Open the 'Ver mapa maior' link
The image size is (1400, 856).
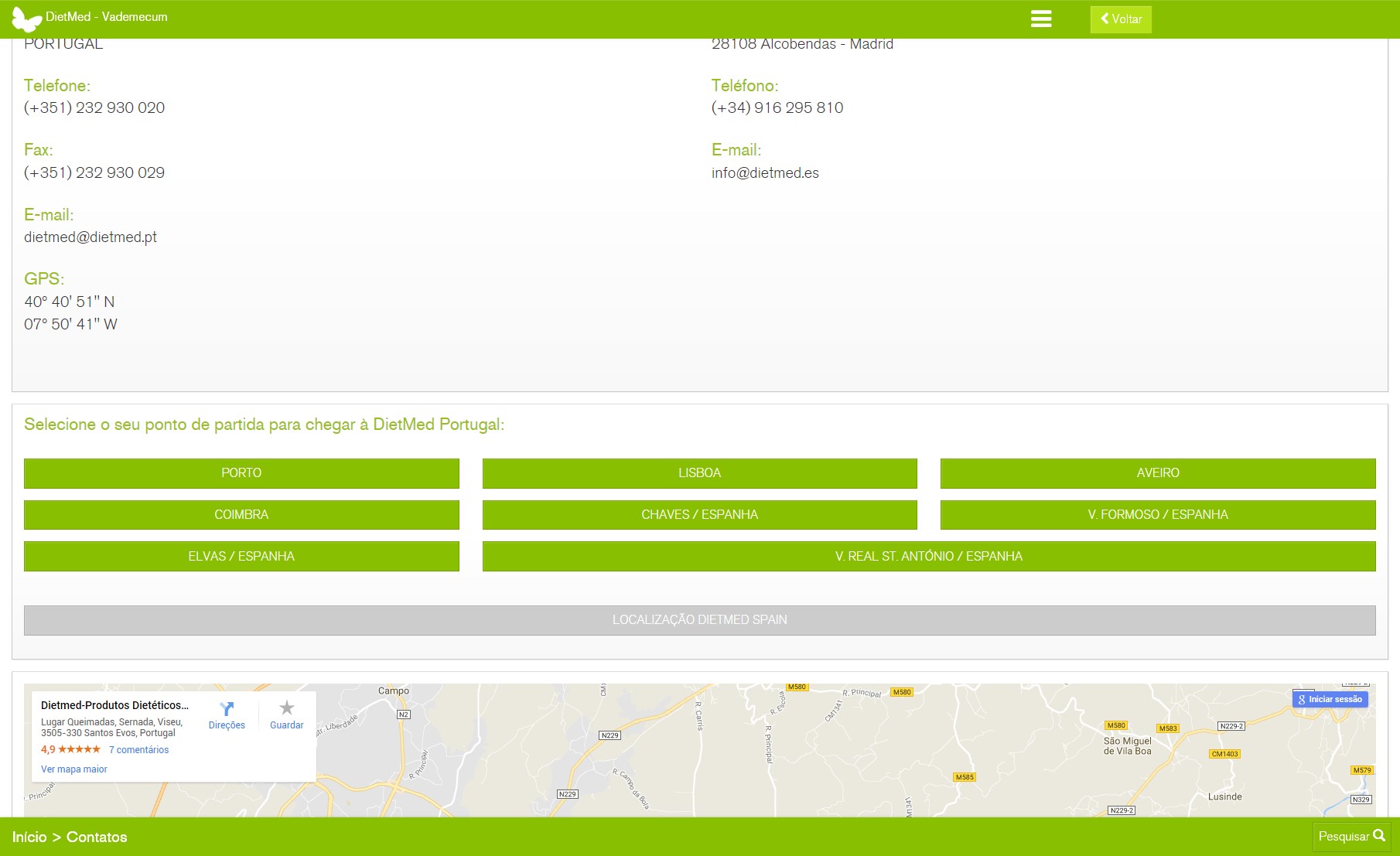(74, 769)
